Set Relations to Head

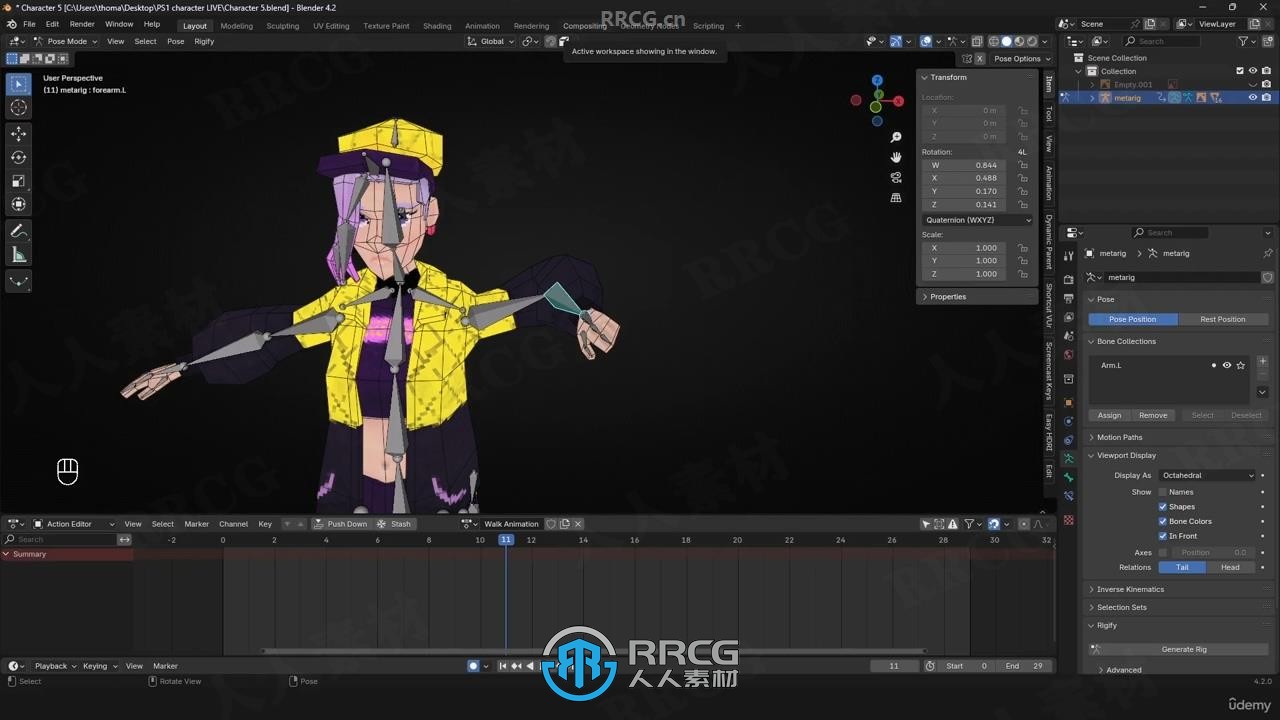(x=1230, y=567)
